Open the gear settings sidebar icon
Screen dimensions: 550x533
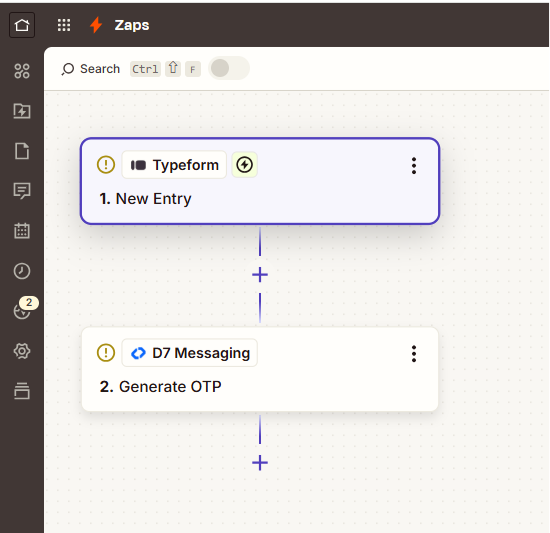[22, 351]
